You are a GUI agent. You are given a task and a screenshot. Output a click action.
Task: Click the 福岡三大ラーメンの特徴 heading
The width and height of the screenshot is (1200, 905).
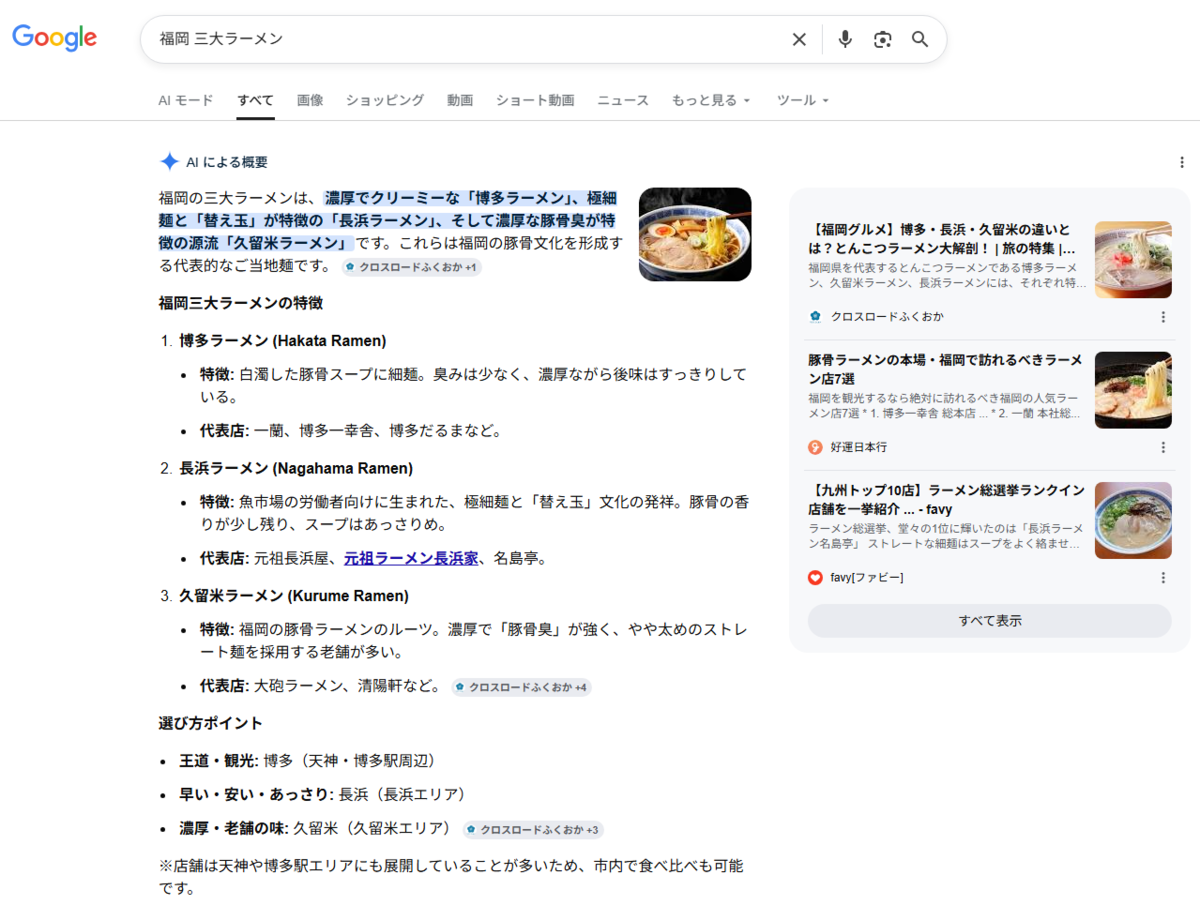tap(241, 302)
